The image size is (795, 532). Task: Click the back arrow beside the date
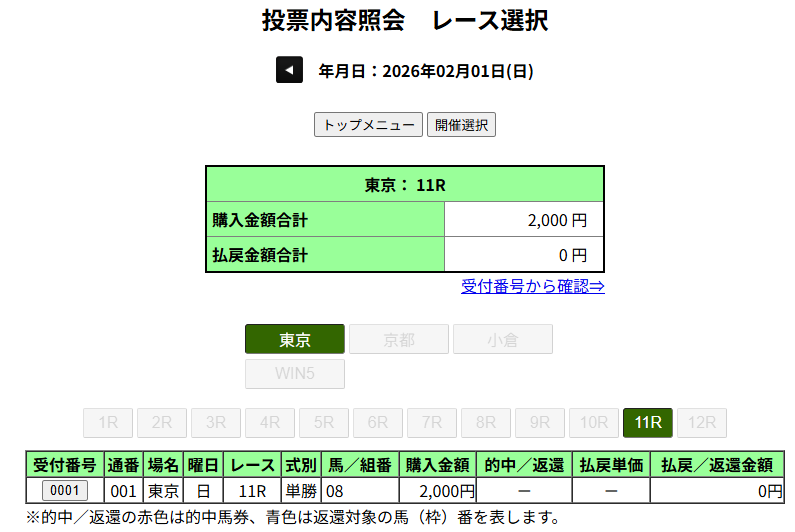(289, 70)
